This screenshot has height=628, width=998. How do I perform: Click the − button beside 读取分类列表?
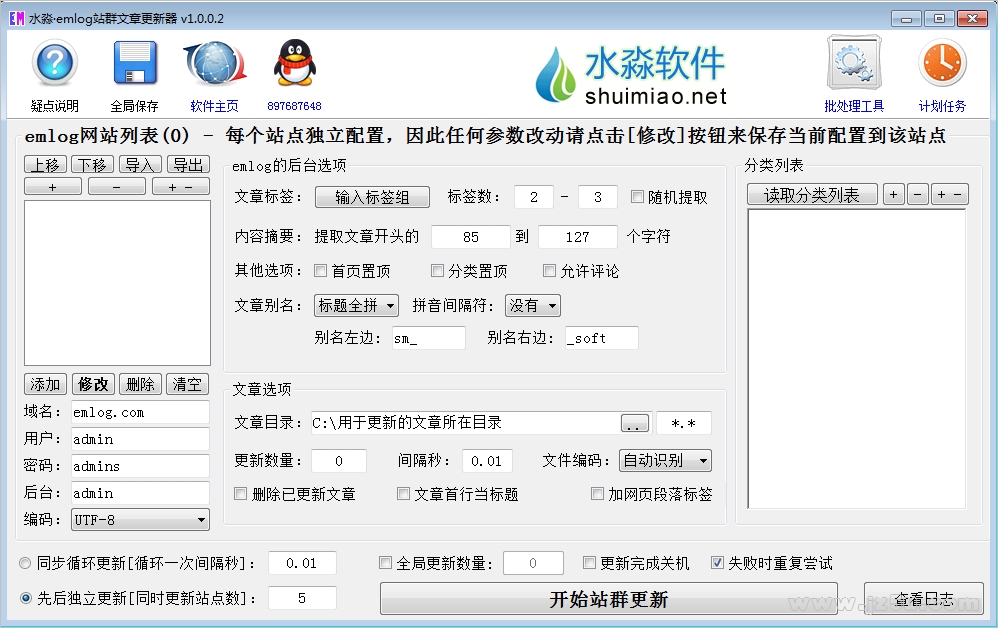917,195
